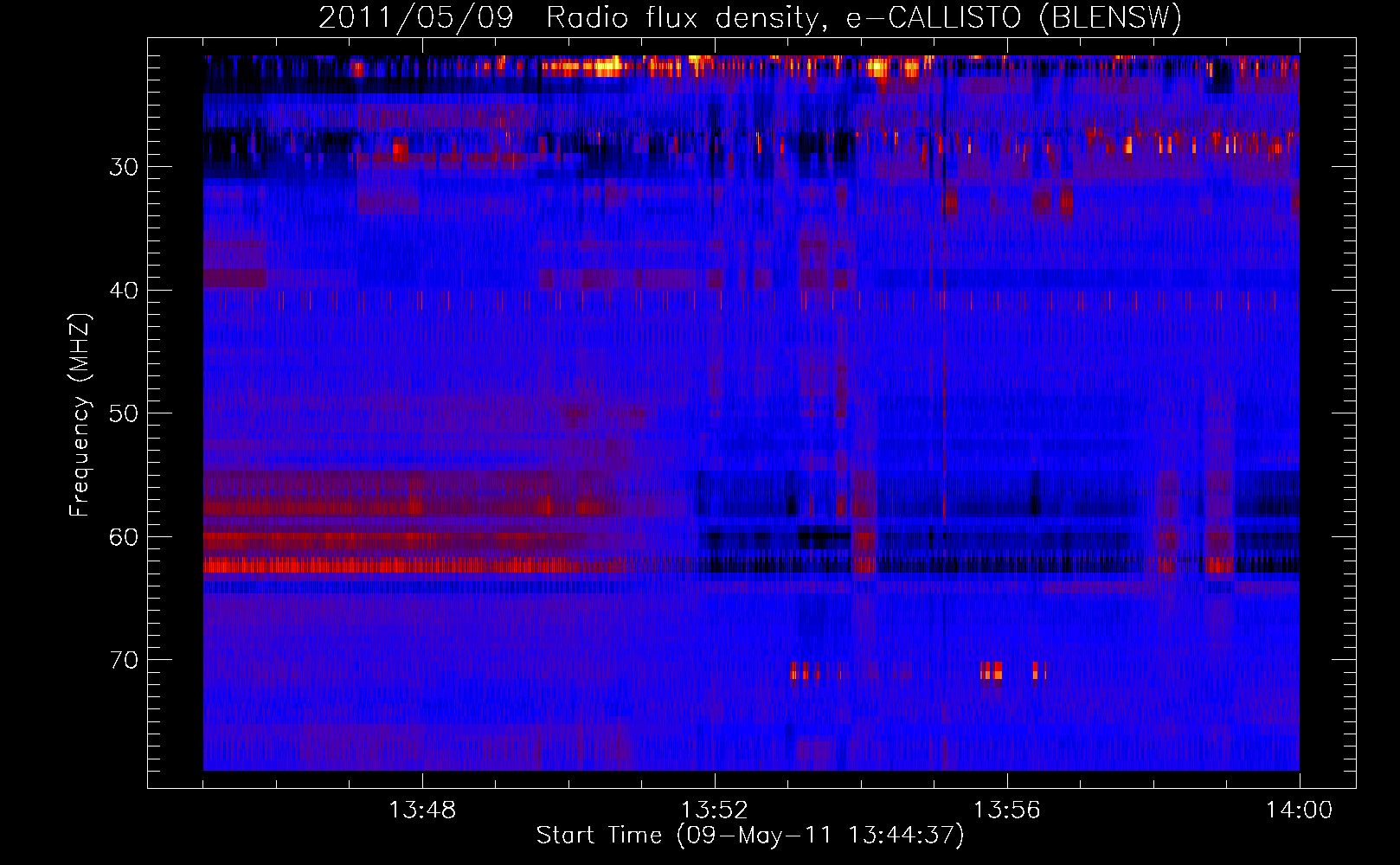Click the 30 frequency tick label
1400x865 pixels.
tap(124, 167)
